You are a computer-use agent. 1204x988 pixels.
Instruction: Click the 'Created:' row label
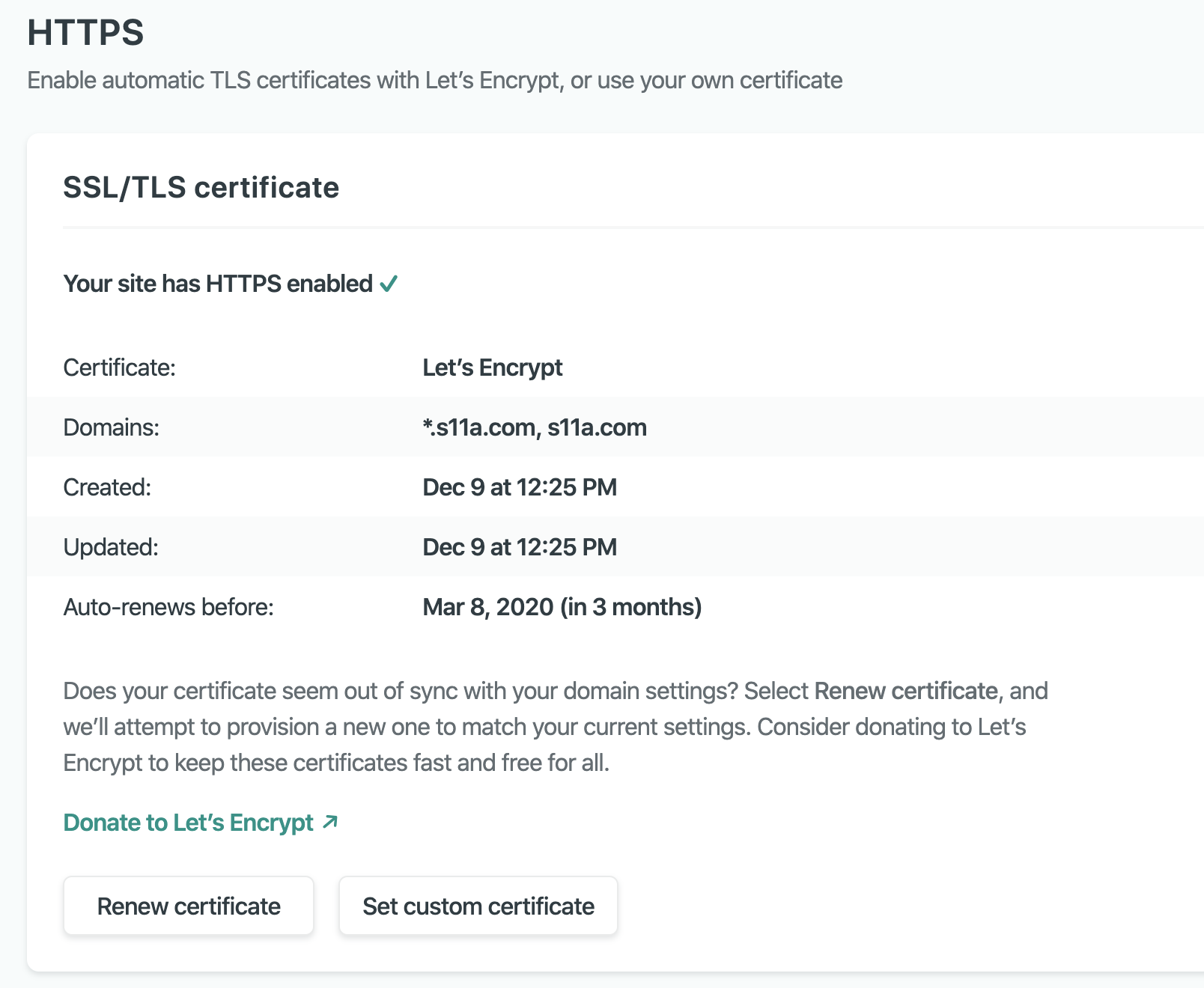107,487
